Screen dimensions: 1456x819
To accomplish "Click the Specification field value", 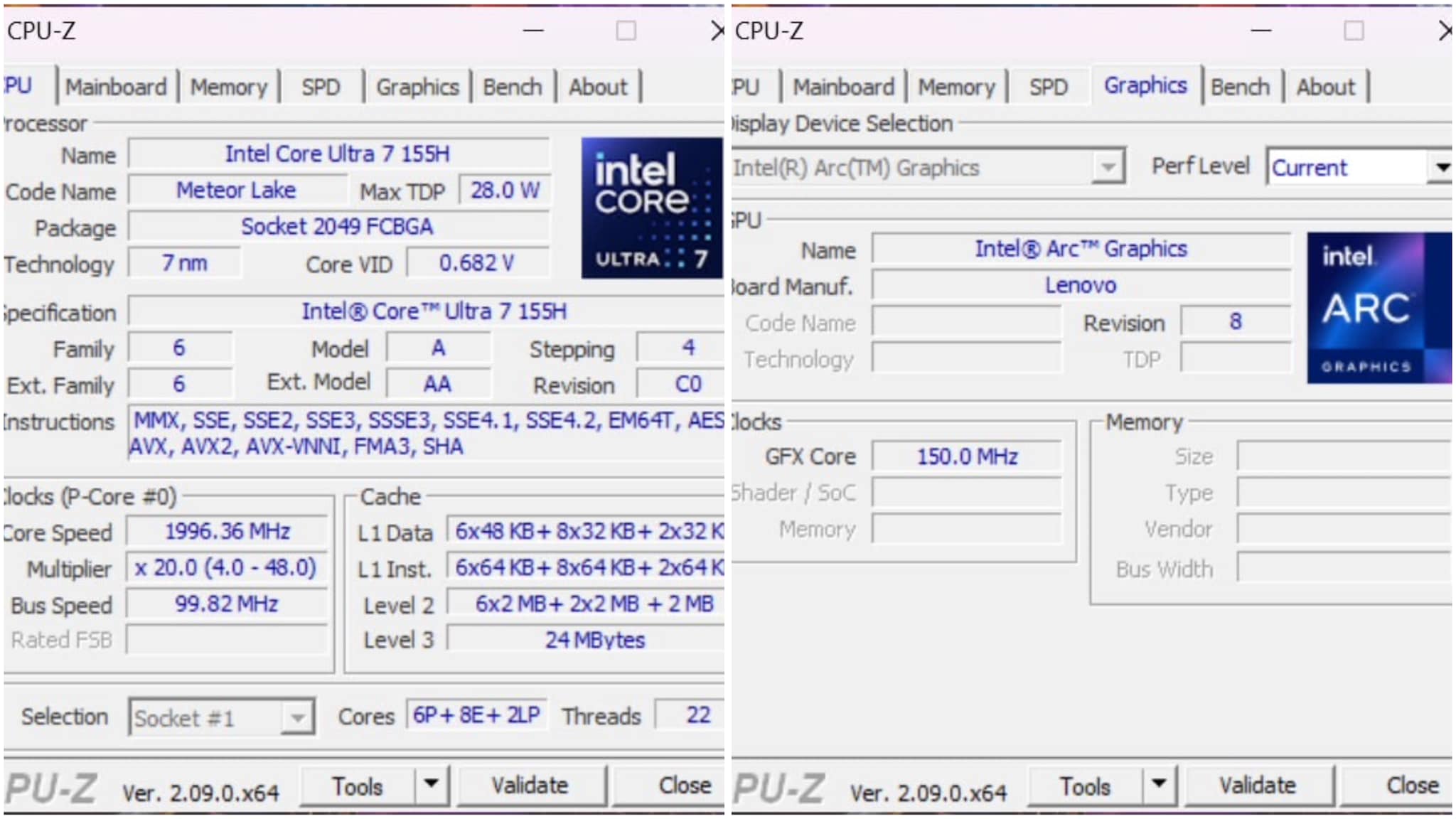I will point(427,311).
